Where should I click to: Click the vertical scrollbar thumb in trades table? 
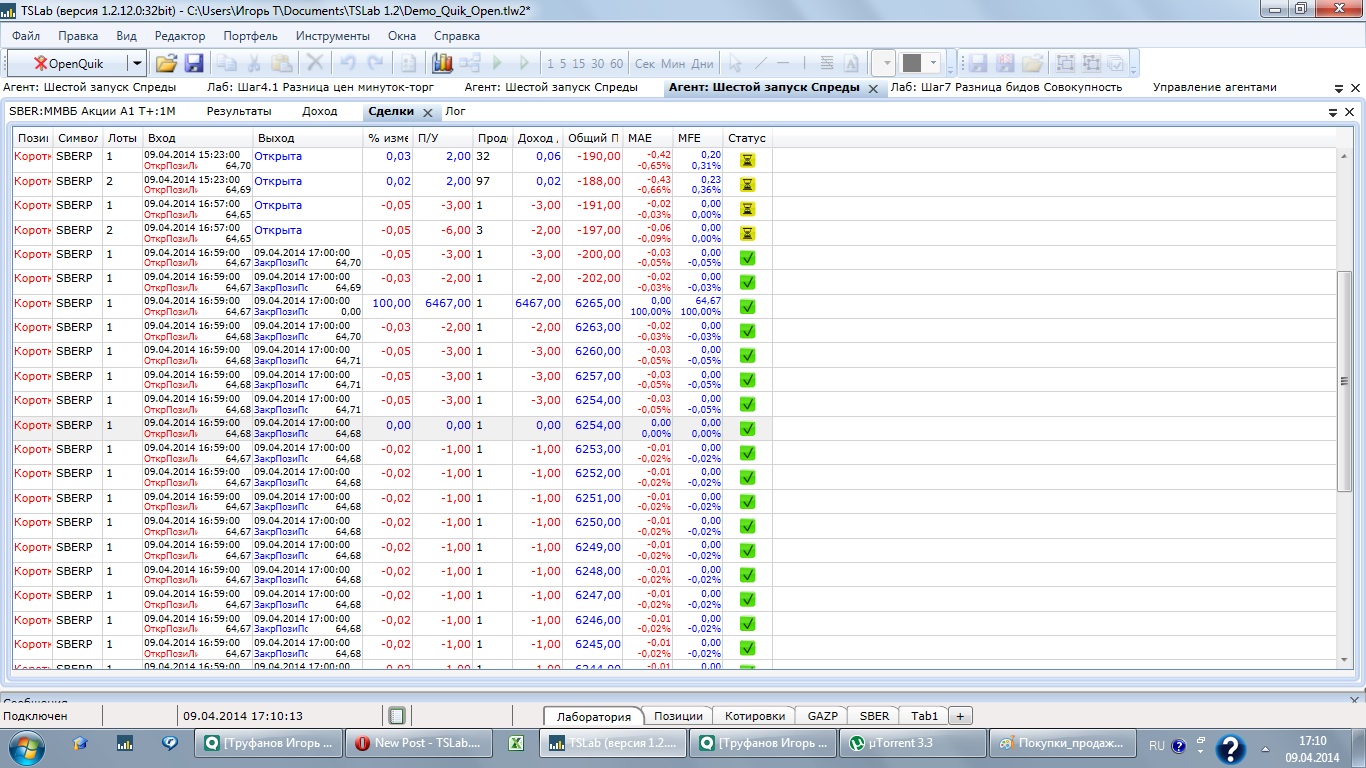point(1344,380)
